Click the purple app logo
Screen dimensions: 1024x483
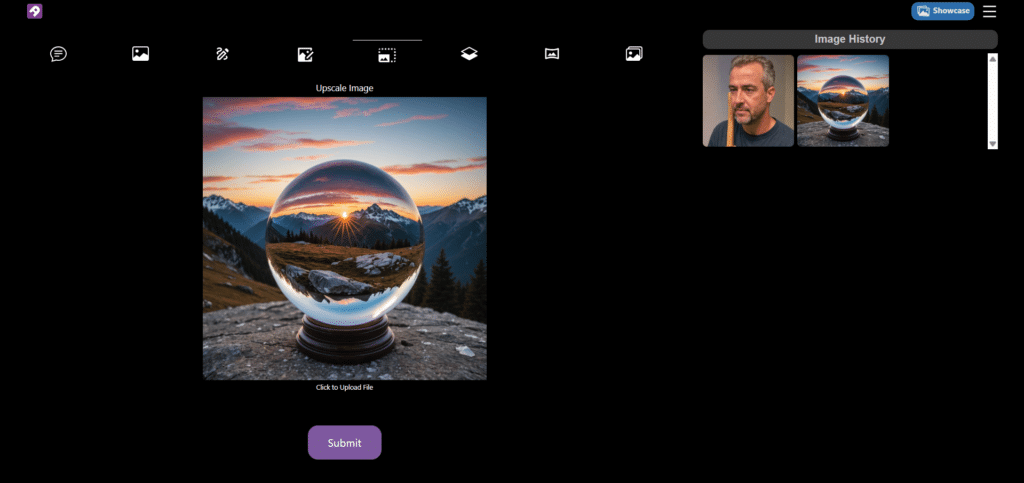(x=35, y=11)
